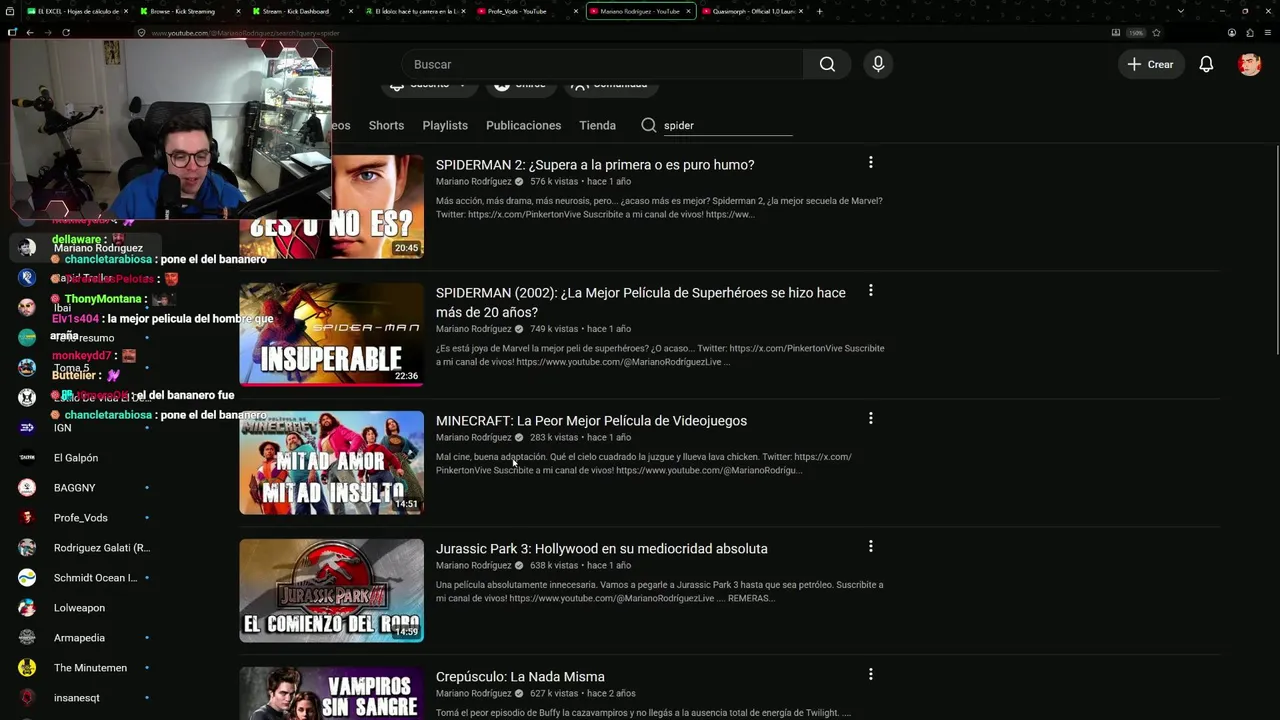Reload the page with the refresh icon
Viewport: 1280px width, 720px height.
[66, 32]
